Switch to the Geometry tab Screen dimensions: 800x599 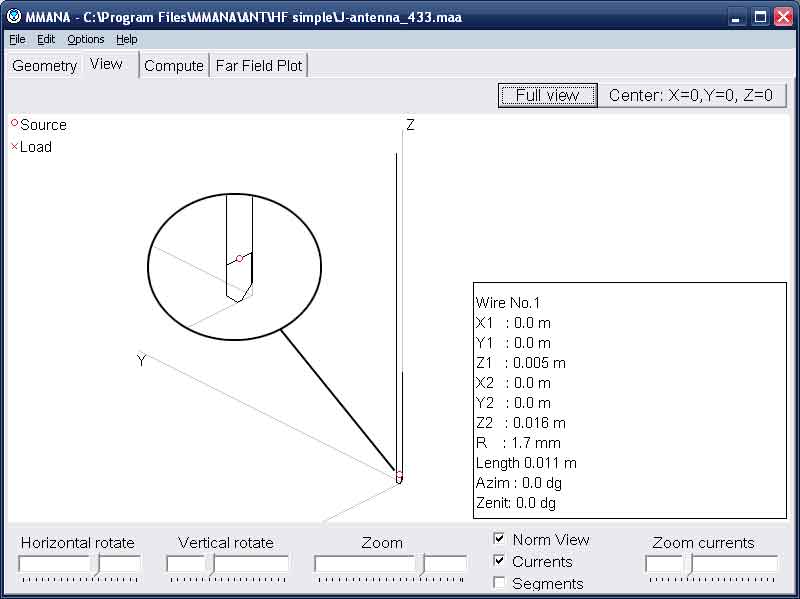point(44,66)
